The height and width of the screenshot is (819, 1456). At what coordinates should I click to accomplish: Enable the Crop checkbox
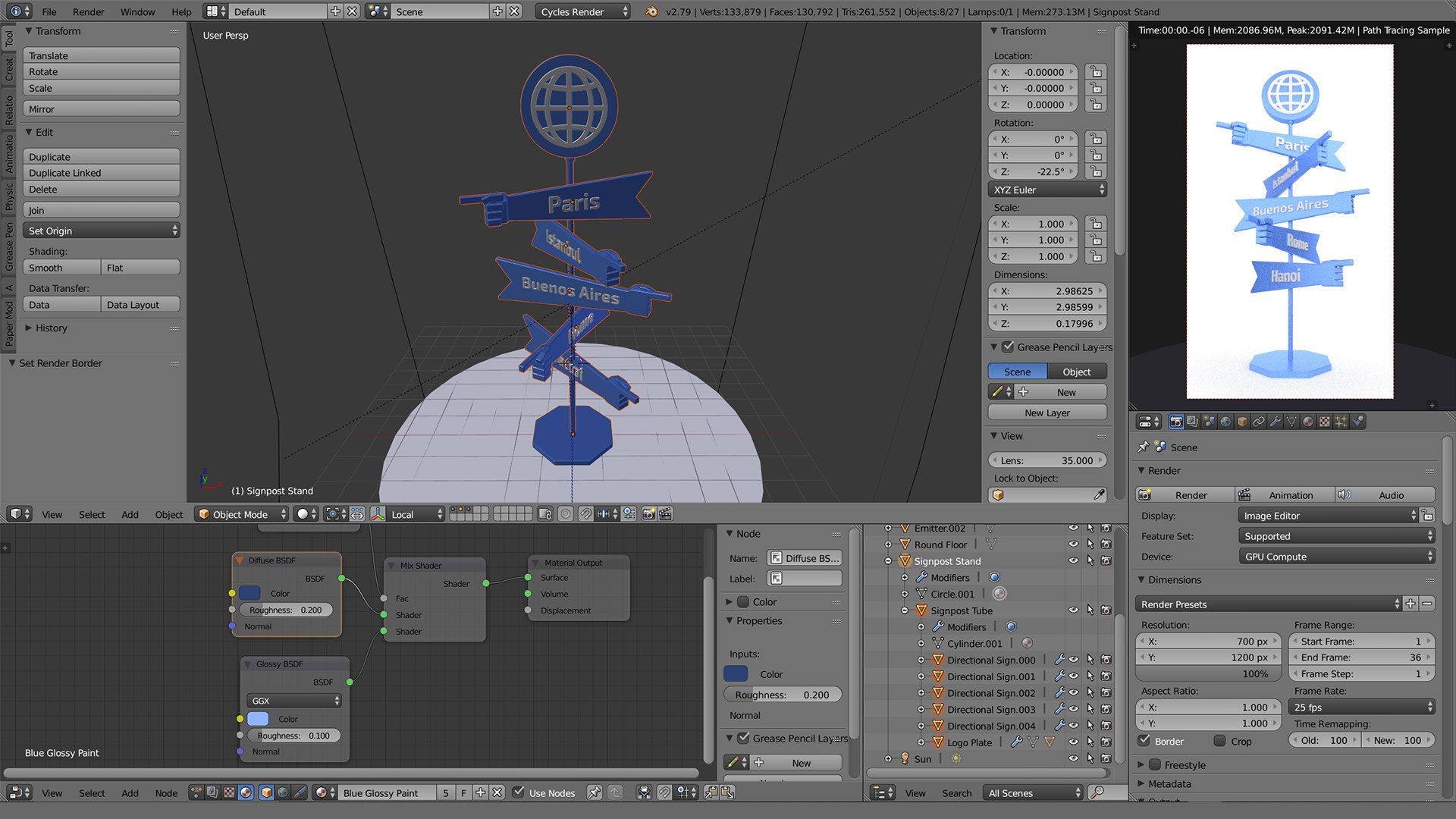tap(1219, 741)
